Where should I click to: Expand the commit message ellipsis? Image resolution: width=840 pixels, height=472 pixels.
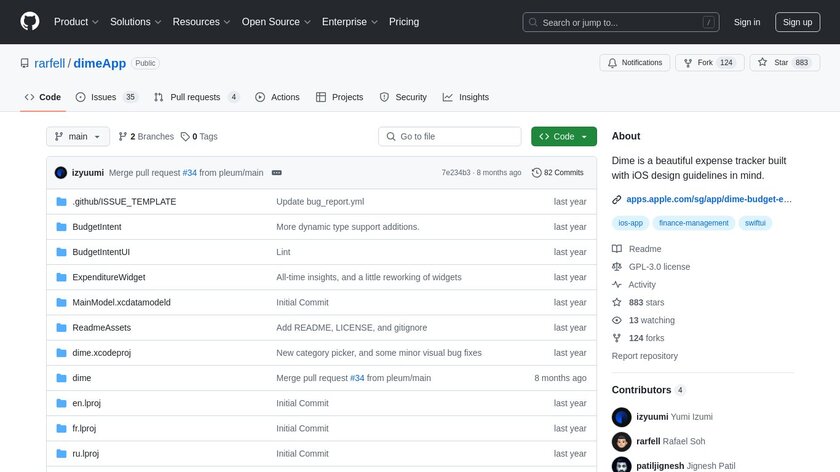pos(276,173)
